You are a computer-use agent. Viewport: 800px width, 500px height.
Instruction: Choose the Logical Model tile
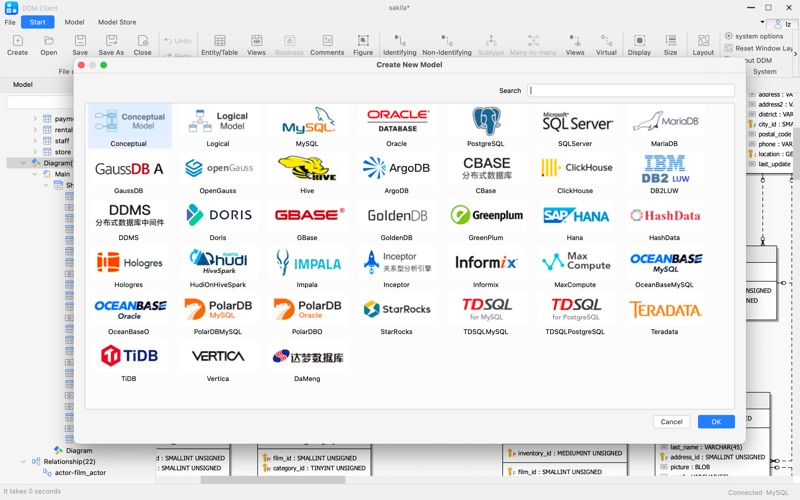click(x=218, y=127)
